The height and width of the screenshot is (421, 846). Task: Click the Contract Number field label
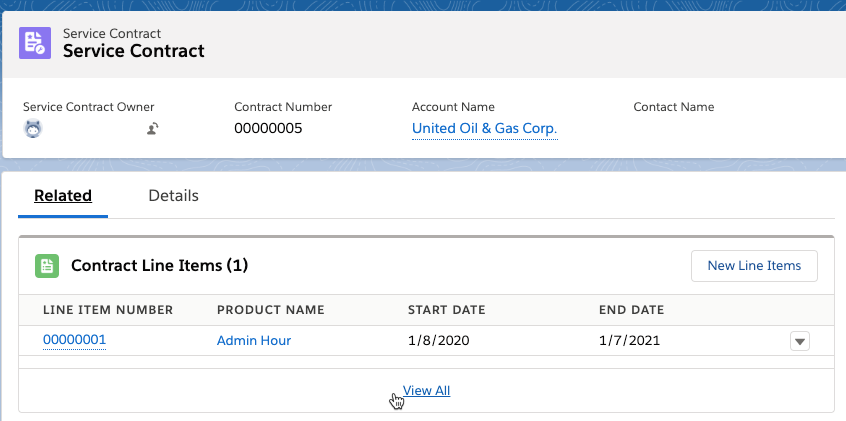pos(283,107)
